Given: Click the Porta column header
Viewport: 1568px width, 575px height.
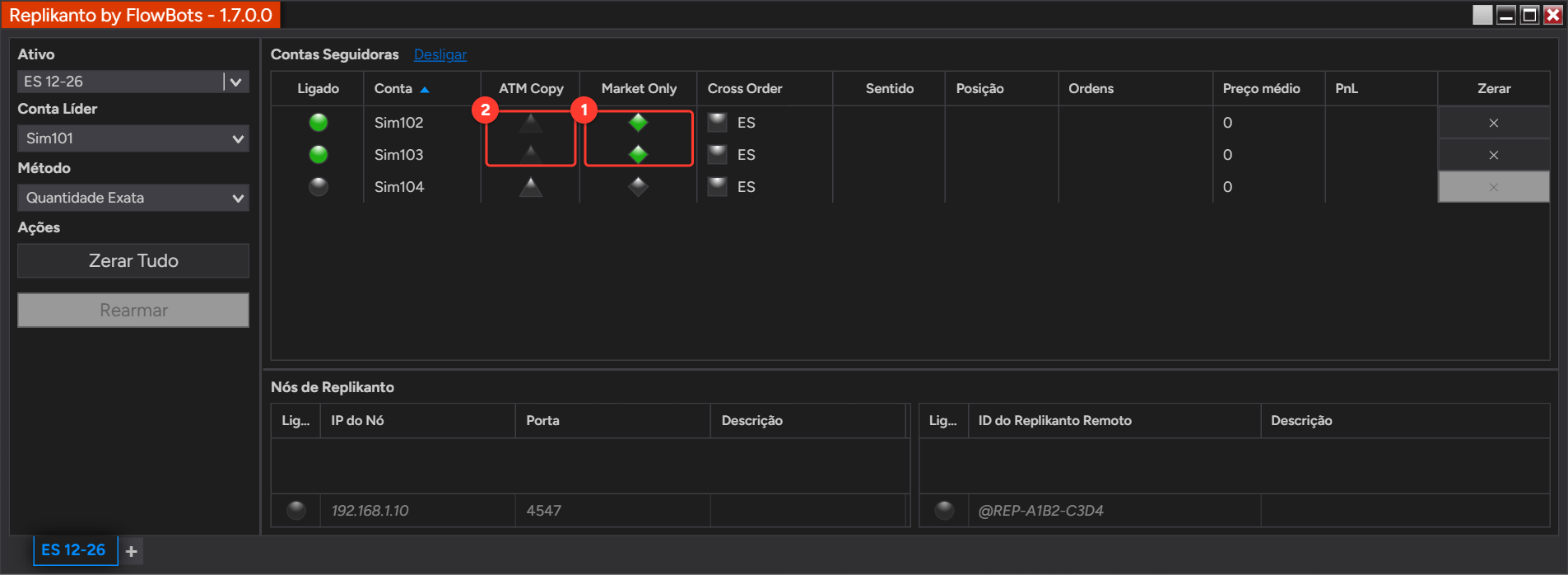Looking at the screenshot, I should click(612, 420).
